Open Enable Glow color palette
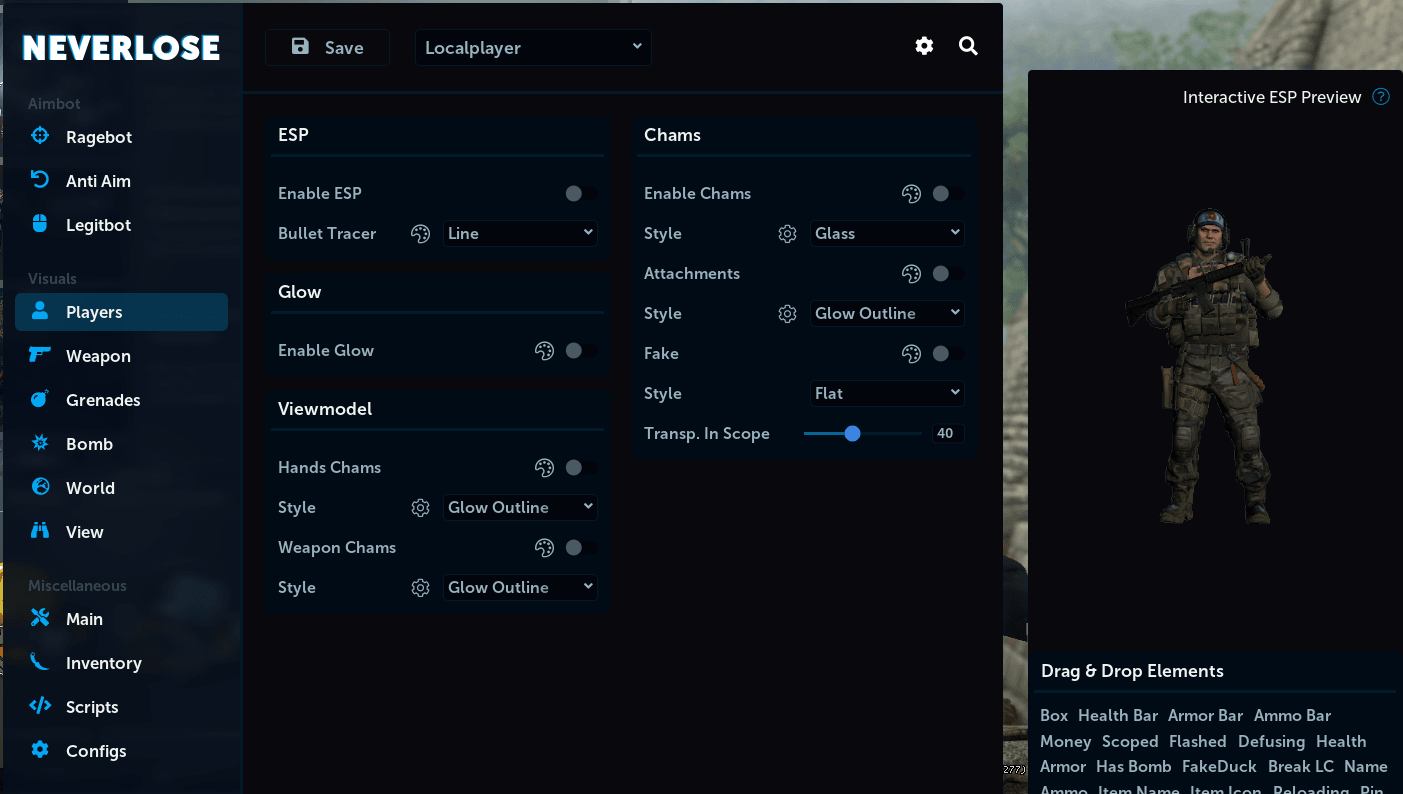 click(x=544, y=350)
